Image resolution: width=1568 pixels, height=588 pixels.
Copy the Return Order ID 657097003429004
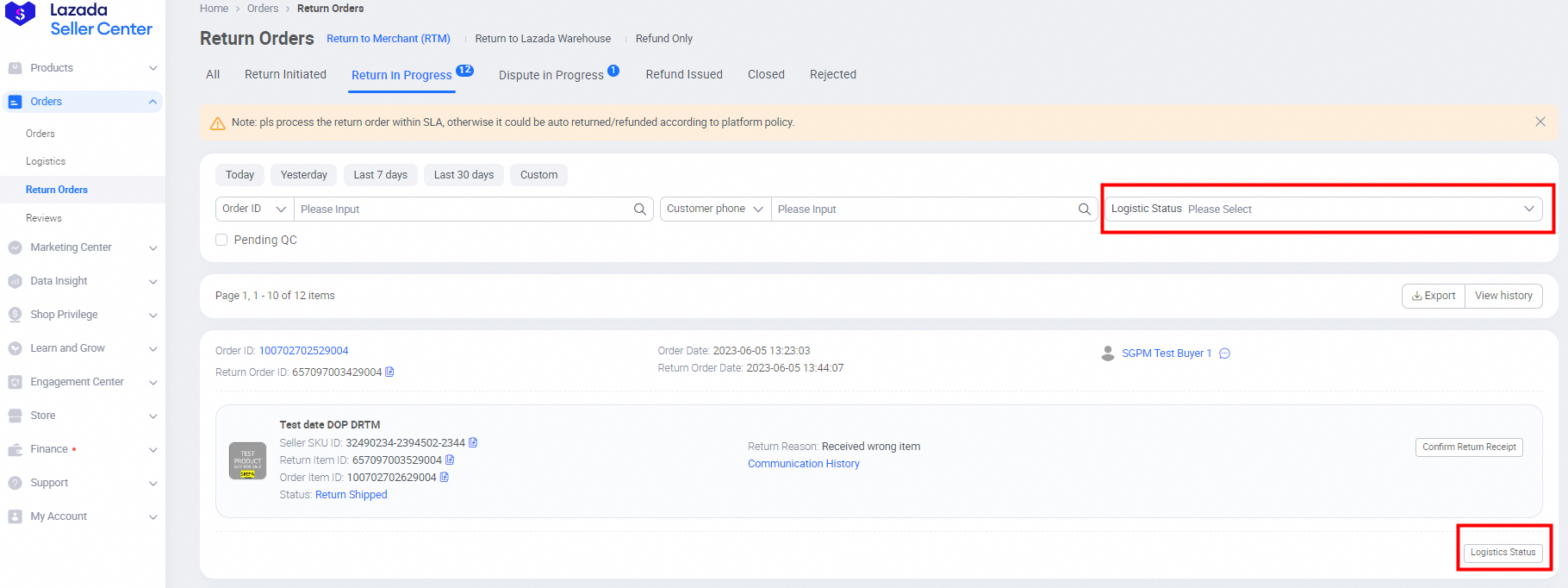pyautogui.click(x=389, y=372)
